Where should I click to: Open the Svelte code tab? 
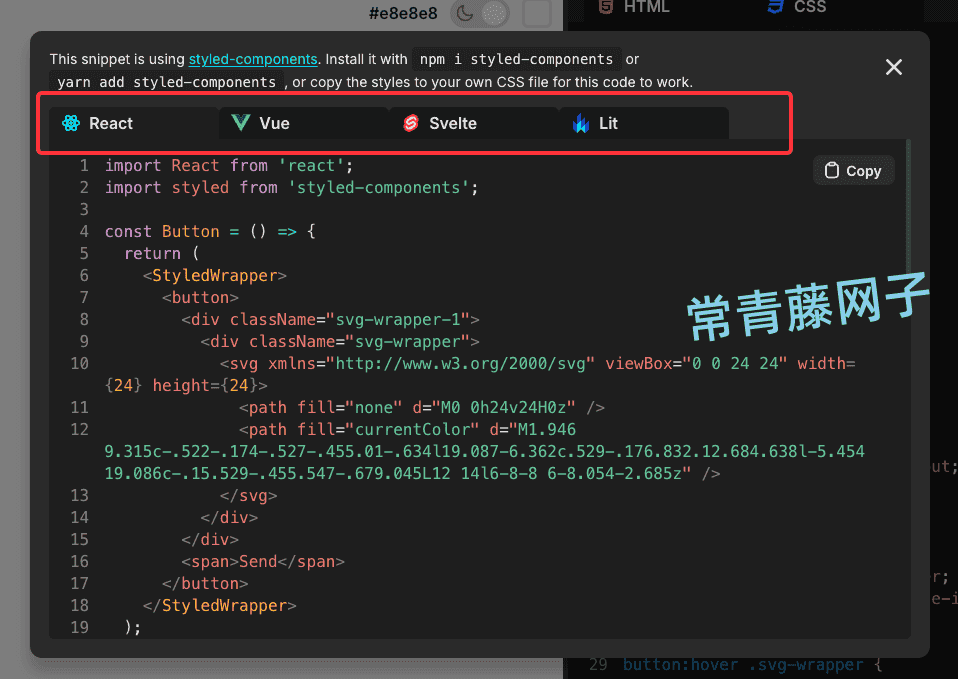click(474, 123)
